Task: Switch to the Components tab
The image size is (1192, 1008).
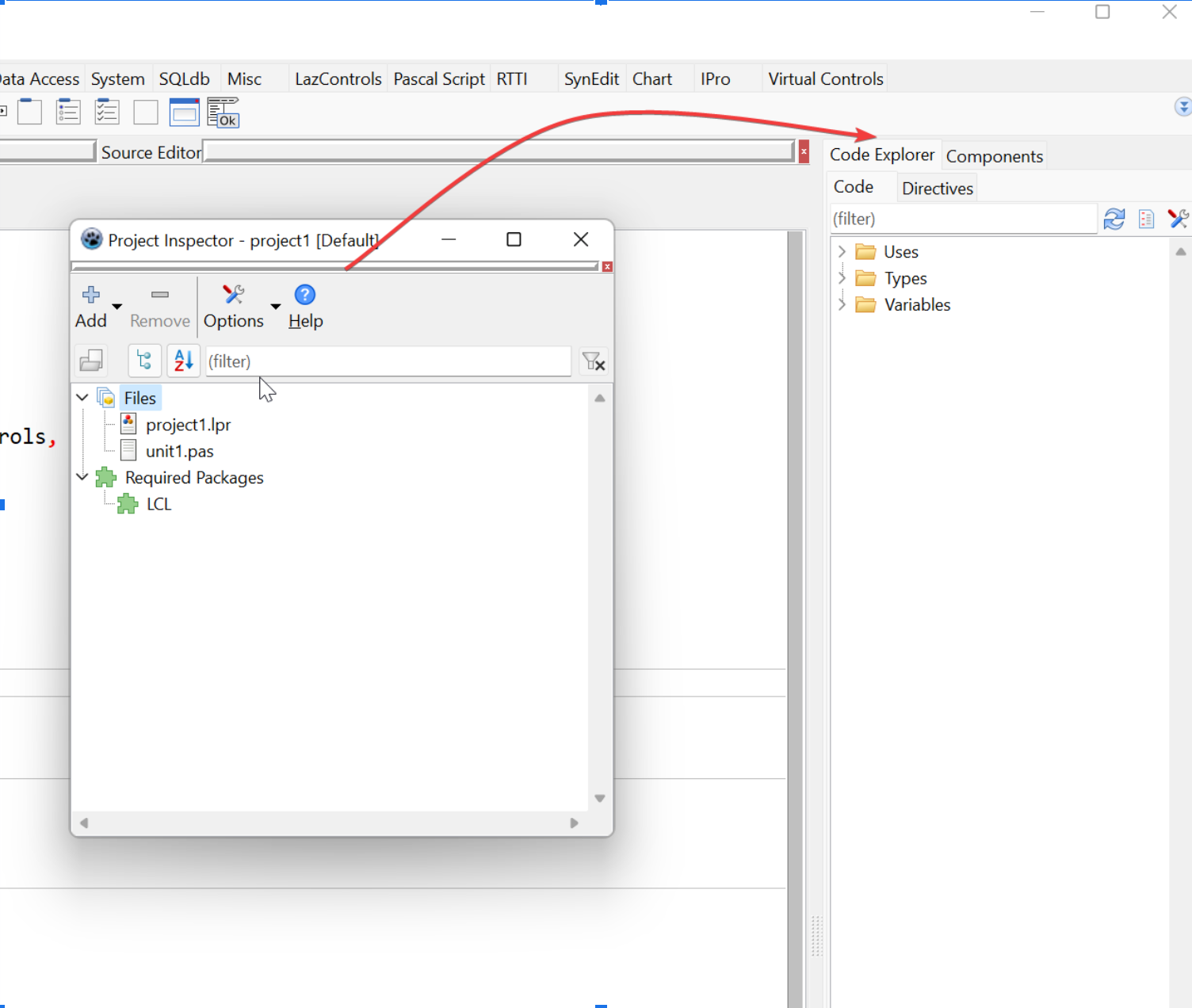Action: tap(994, 157)
